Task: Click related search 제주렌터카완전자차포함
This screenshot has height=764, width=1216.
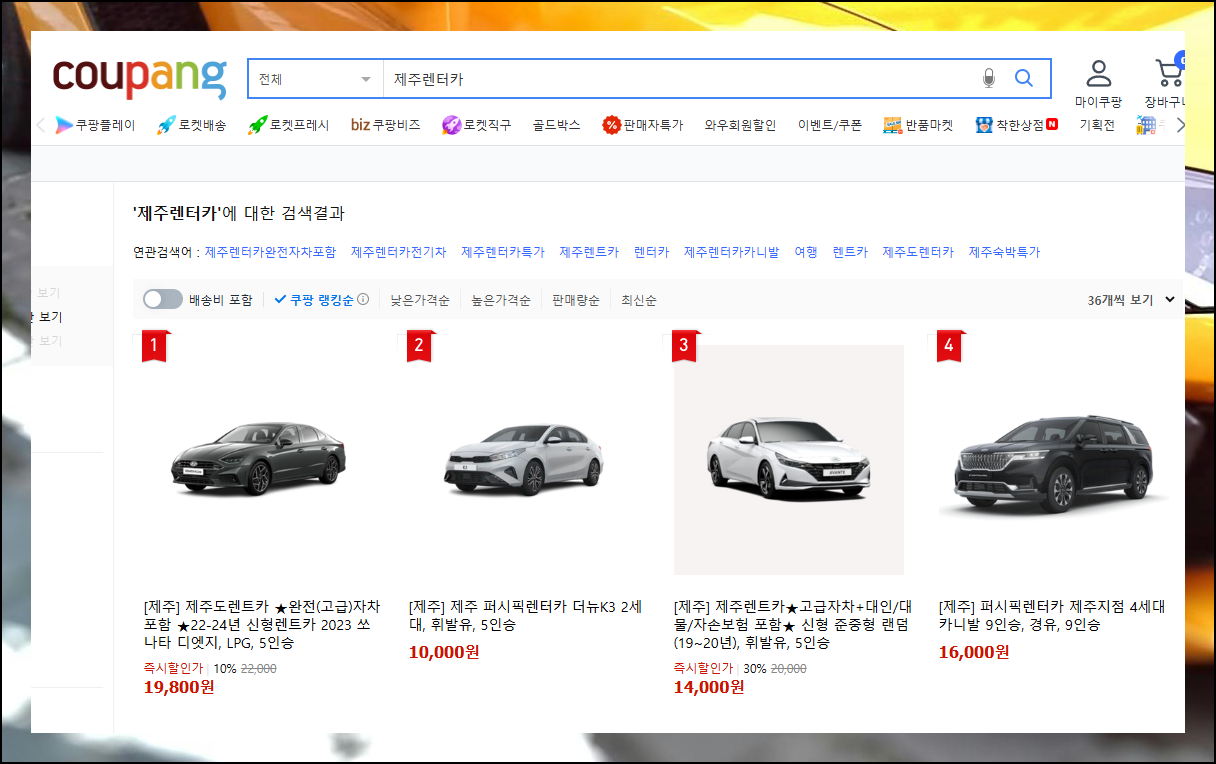Action: [x=270, y=252]
